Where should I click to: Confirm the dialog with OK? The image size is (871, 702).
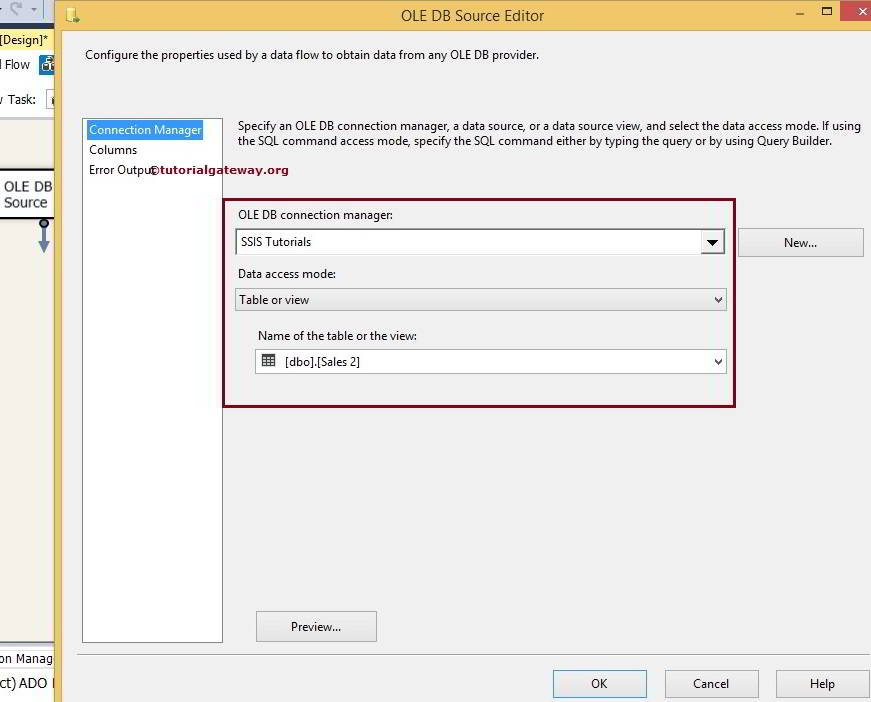(x=599, y=684)
